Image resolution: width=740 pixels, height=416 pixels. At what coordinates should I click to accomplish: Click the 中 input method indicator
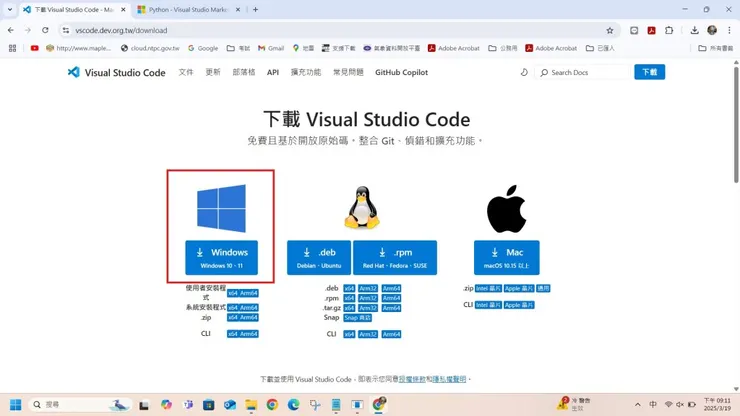[653, 405]
